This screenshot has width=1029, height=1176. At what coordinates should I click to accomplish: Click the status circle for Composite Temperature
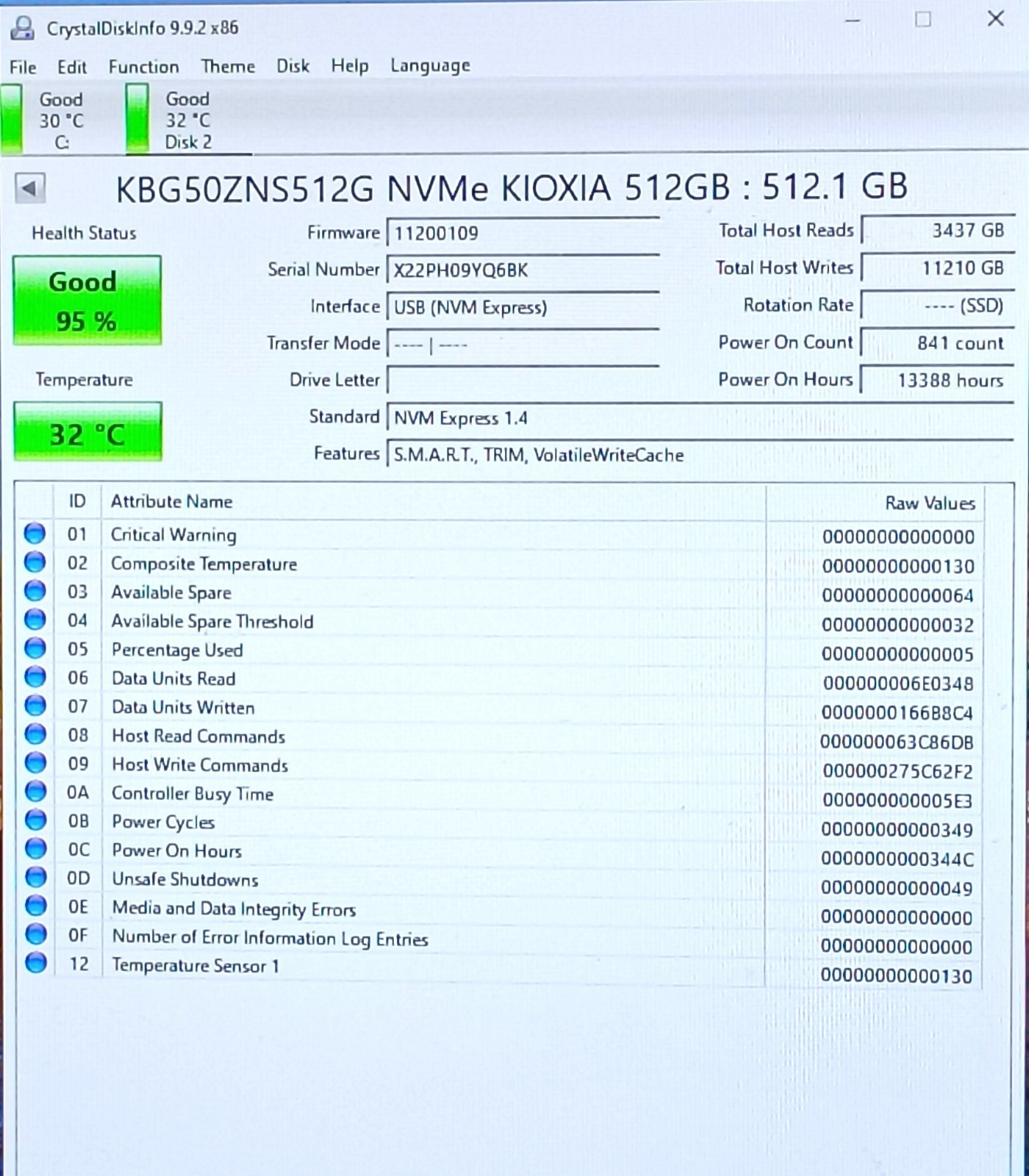pos(35,562)
